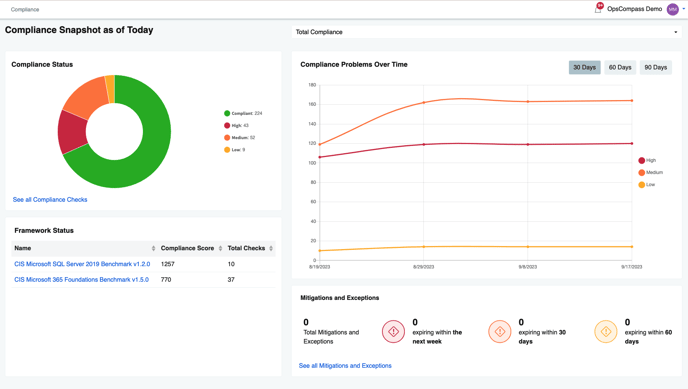Select the 30 Days range tab
This screenshot has height=389, width=688.
tap(584, 68)
